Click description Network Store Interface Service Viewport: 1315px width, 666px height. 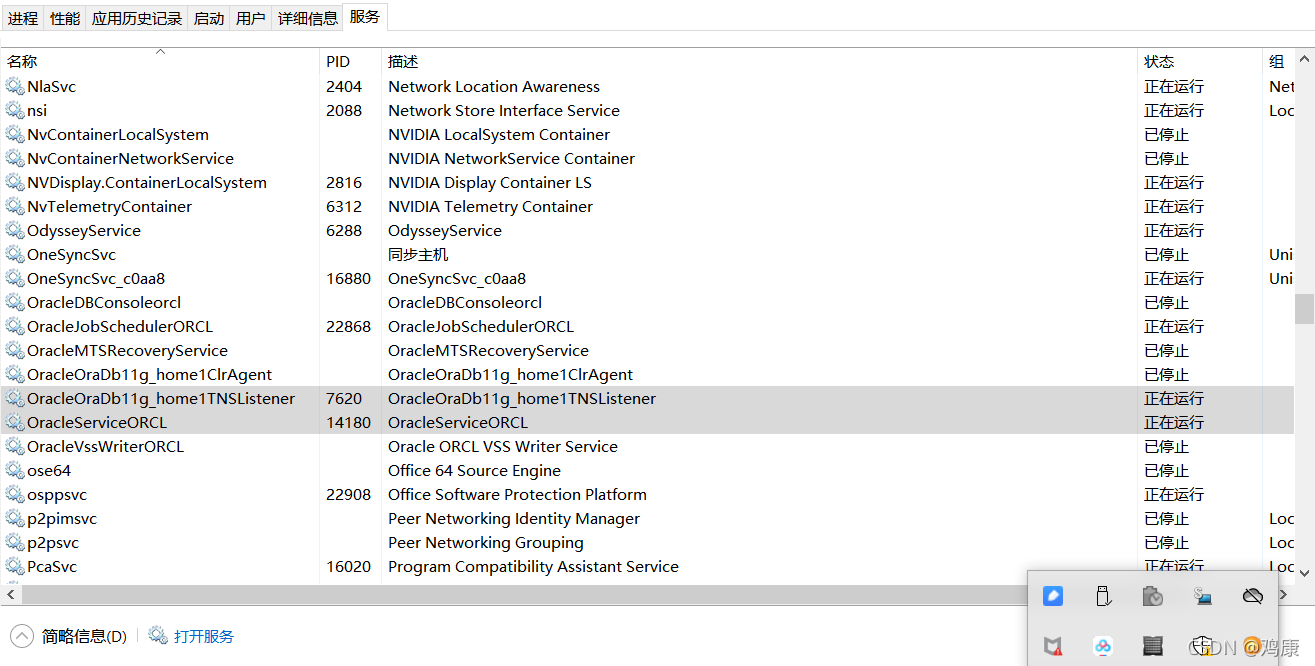coord(504,111)
